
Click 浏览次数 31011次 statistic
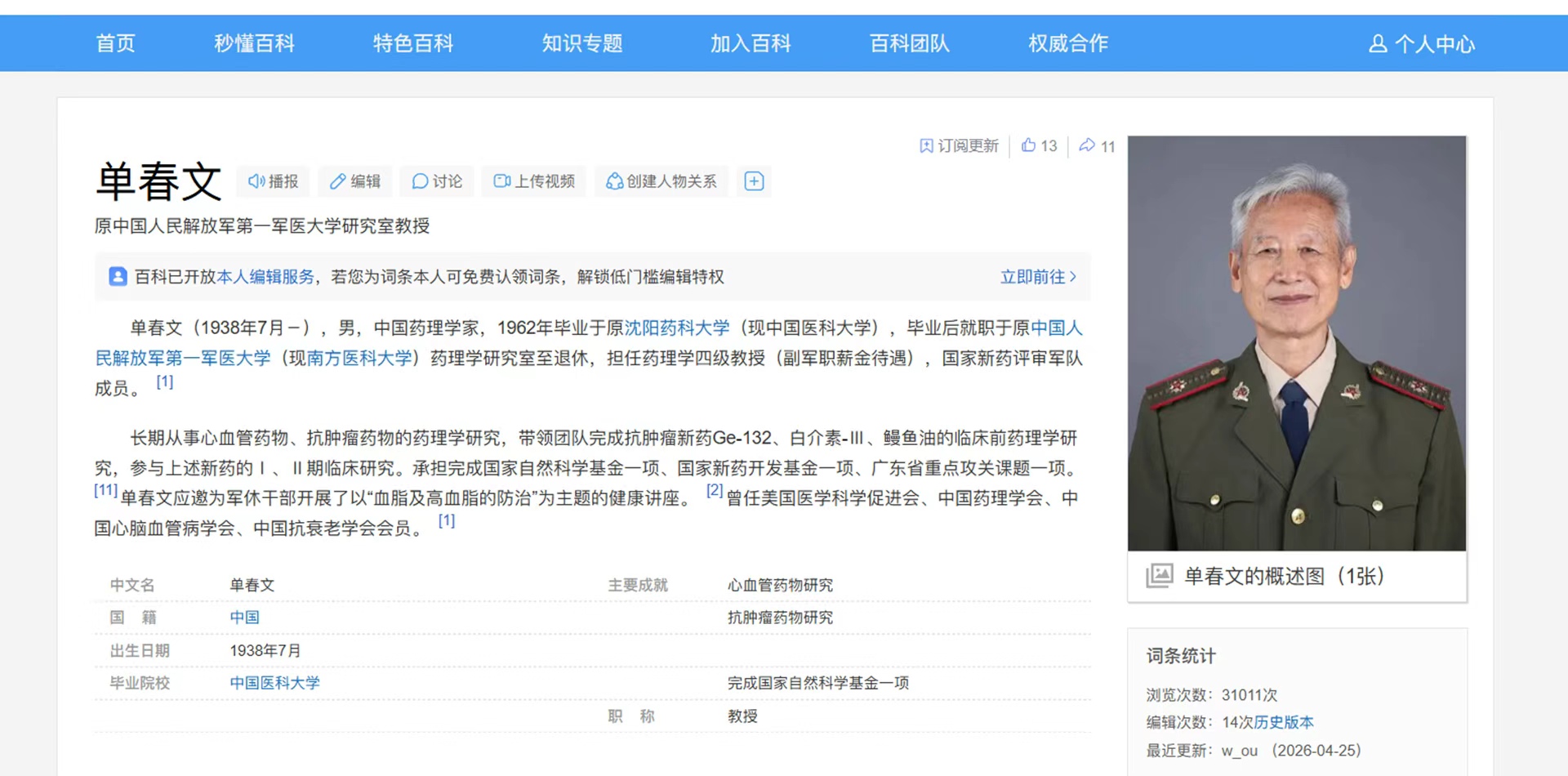coord(1211,695)
